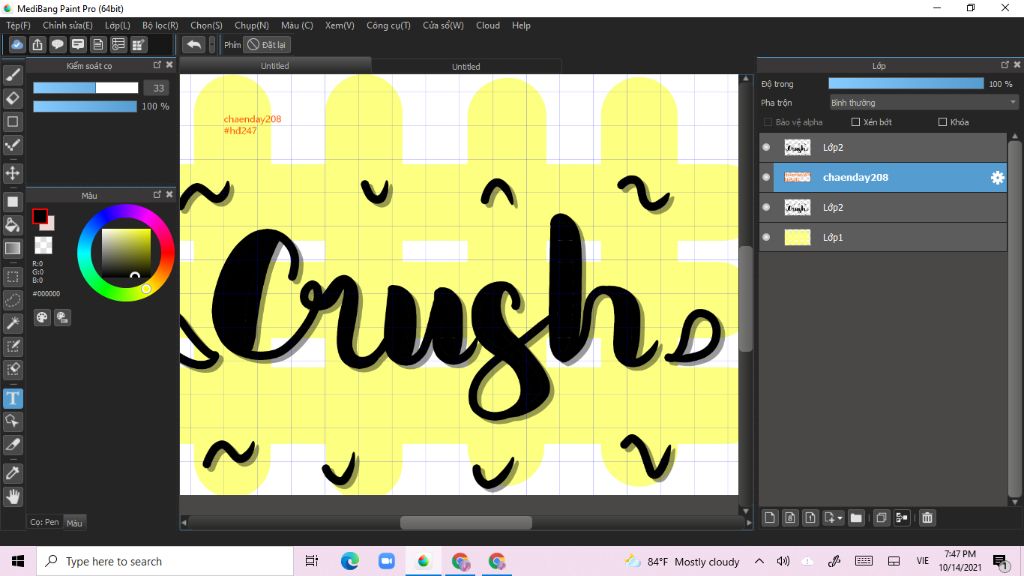The height and width of the screenshot is (576, 1024).
Task: Add a new color layer
Action: [770, 518]
